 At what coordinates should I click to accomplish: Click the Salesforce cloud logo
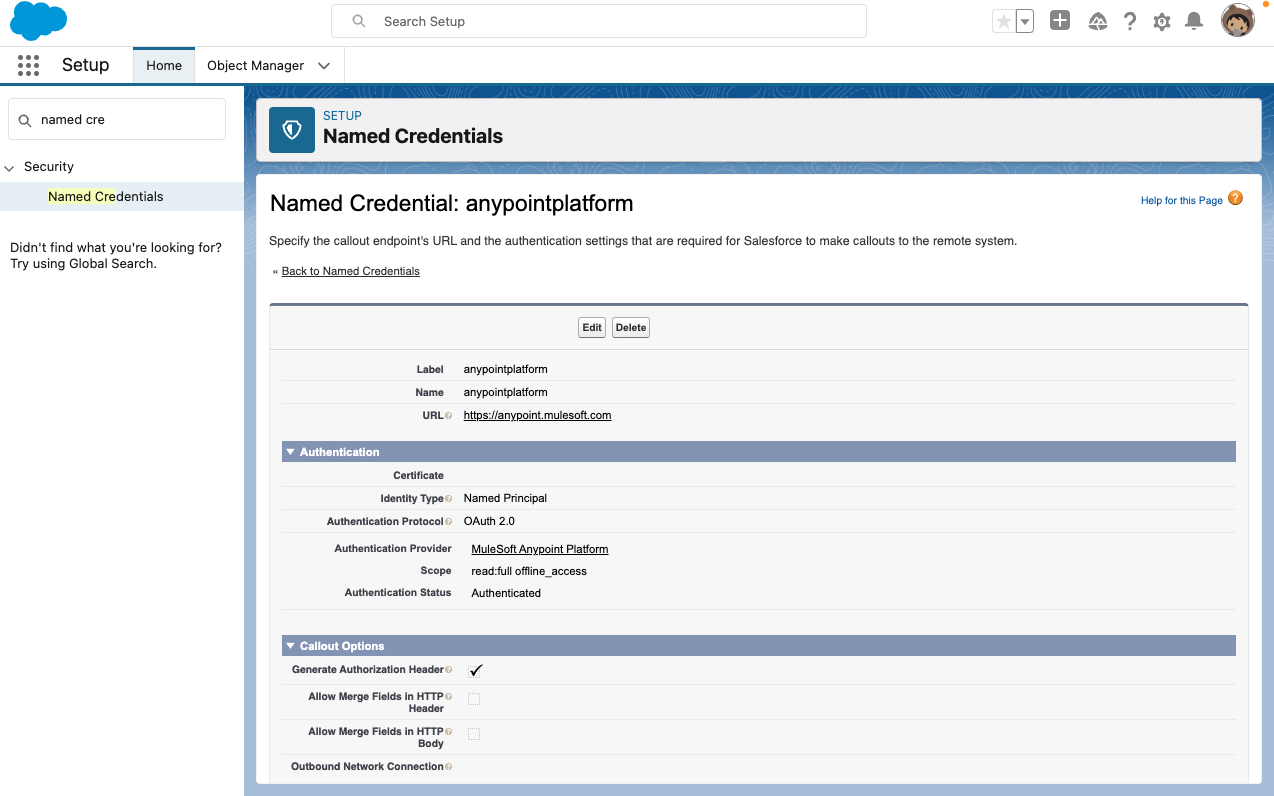(x=38, y=21)
